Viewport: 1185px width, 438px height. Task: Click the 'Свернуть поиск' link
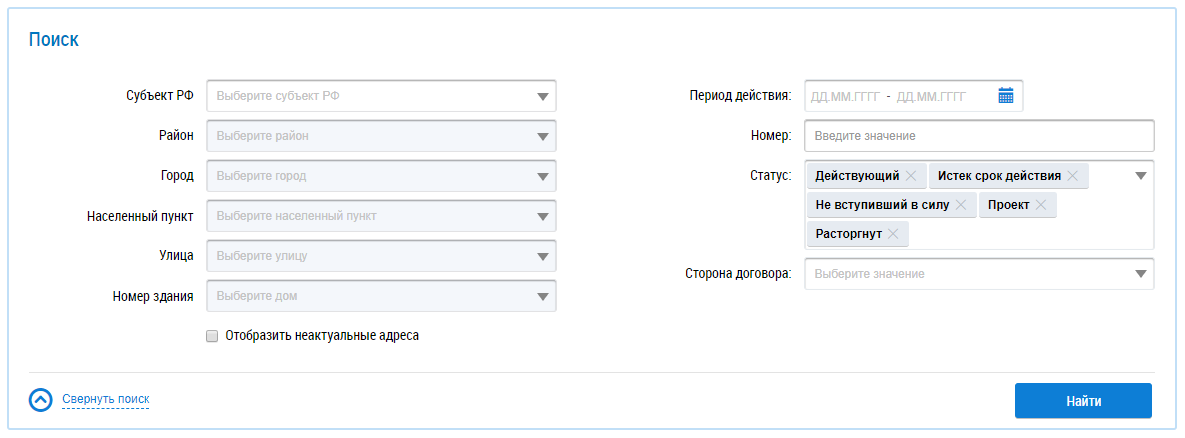click(x=106, y=399)
